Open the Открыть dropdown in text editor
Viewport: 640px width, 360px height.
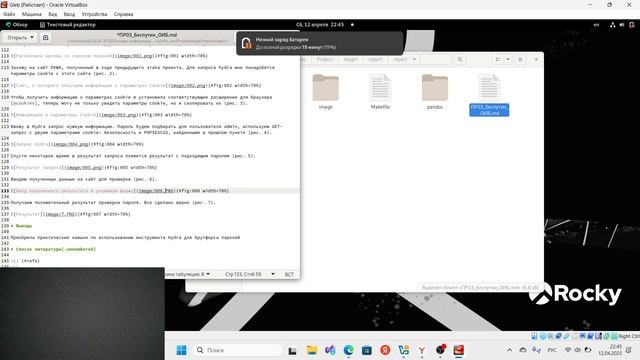(20, 38)
